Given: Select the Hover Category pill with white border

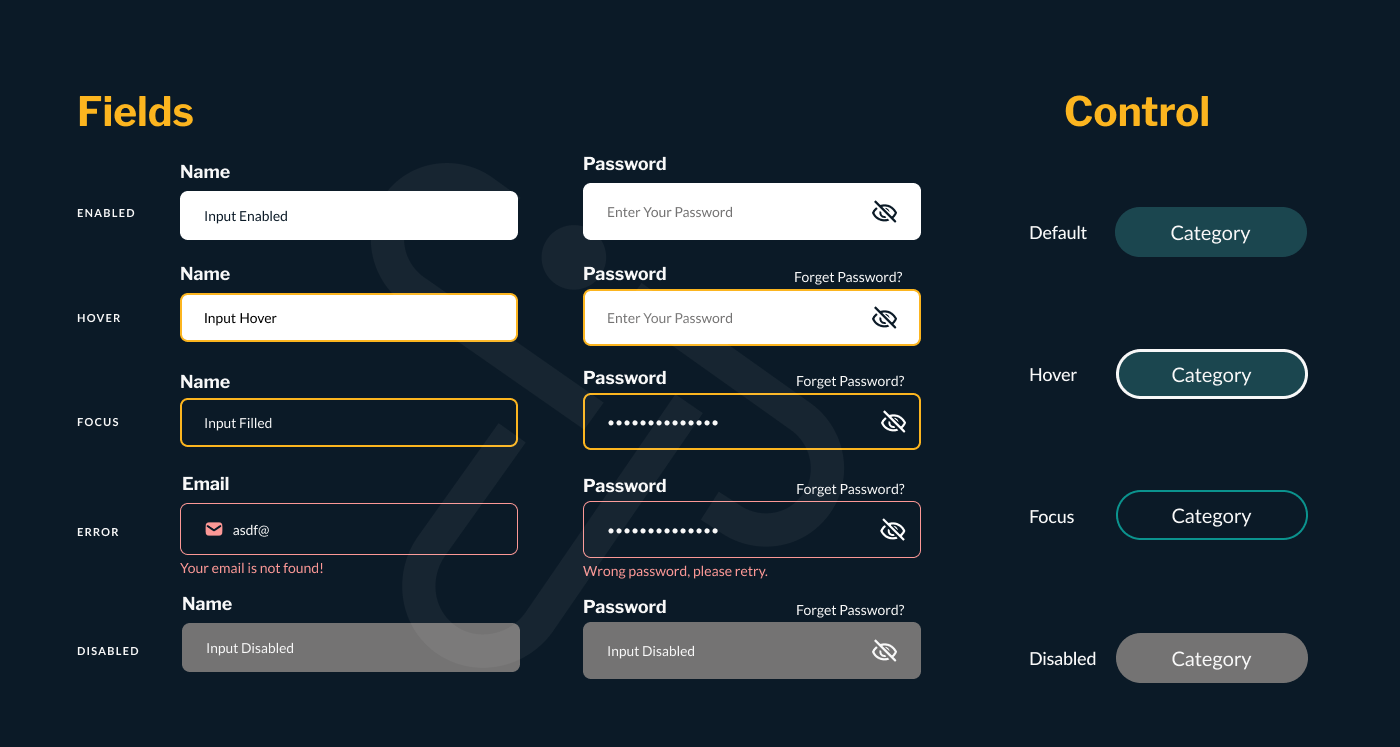Looking at the screenshot, I should pos(1211,375).
